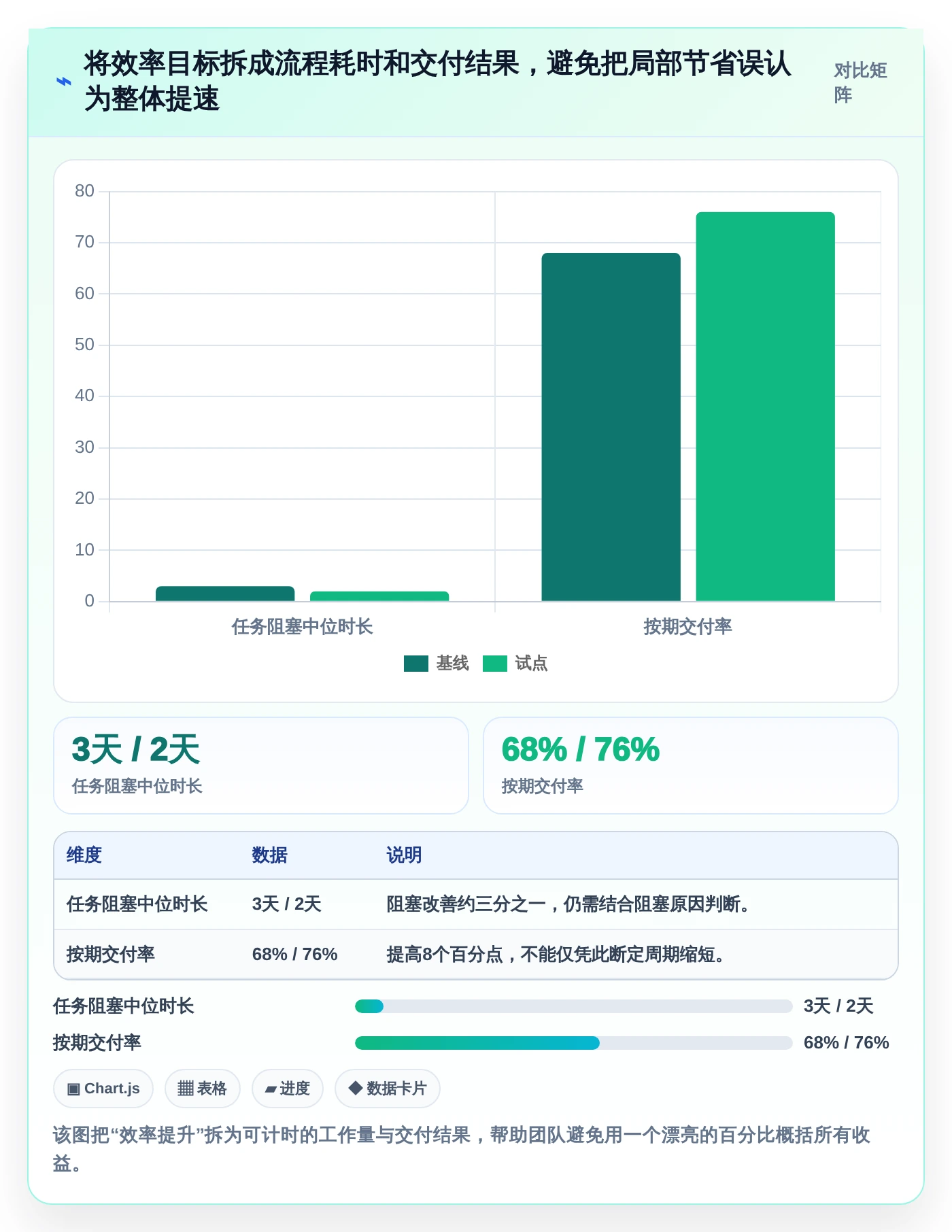This screenshot has width=952, height=1232.
Task: Click the 按期交付率 x-axis label
Action: (687, 627)
